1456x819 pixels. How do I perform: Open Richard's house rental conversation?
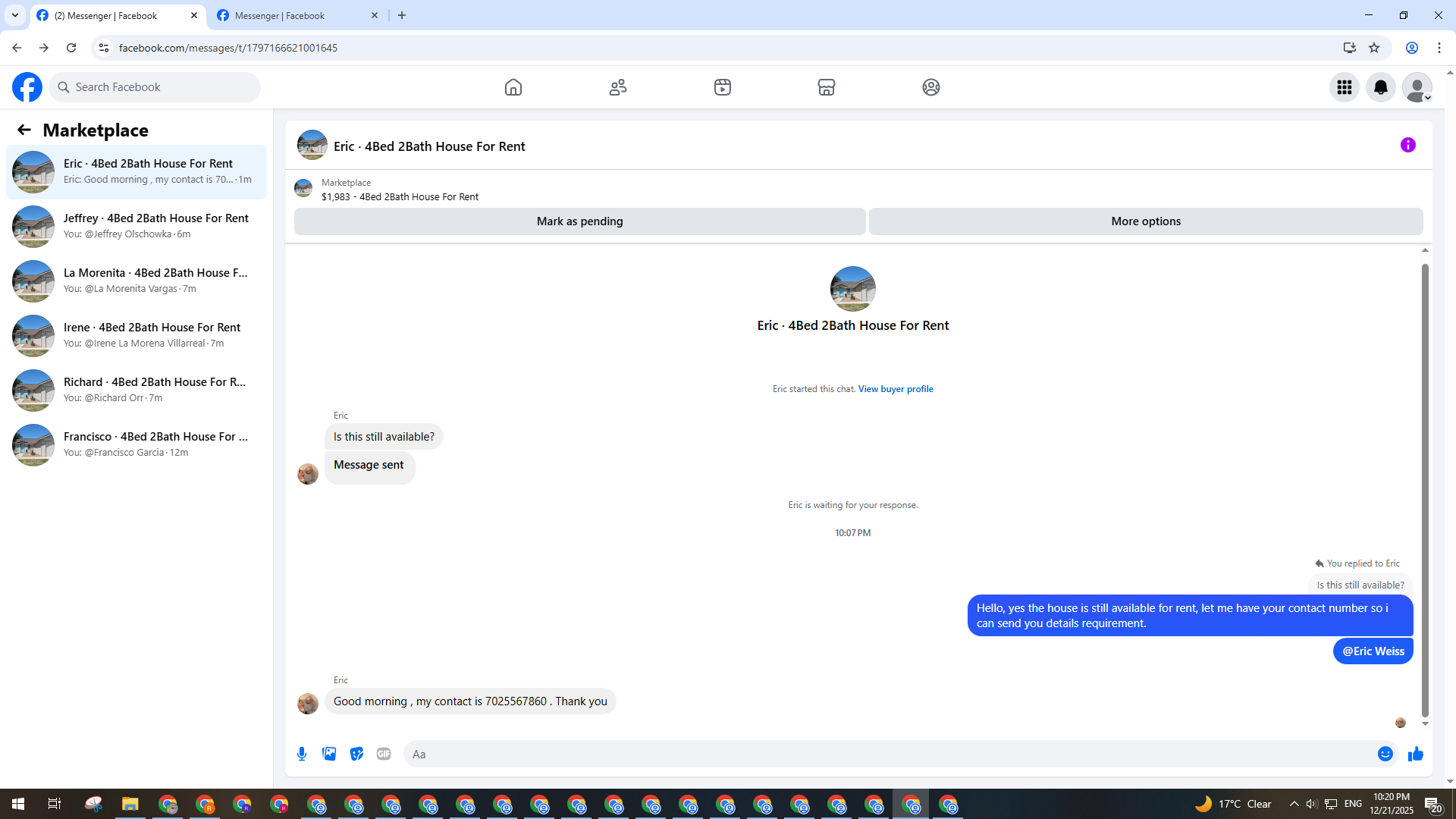click(x=136, y=390)
